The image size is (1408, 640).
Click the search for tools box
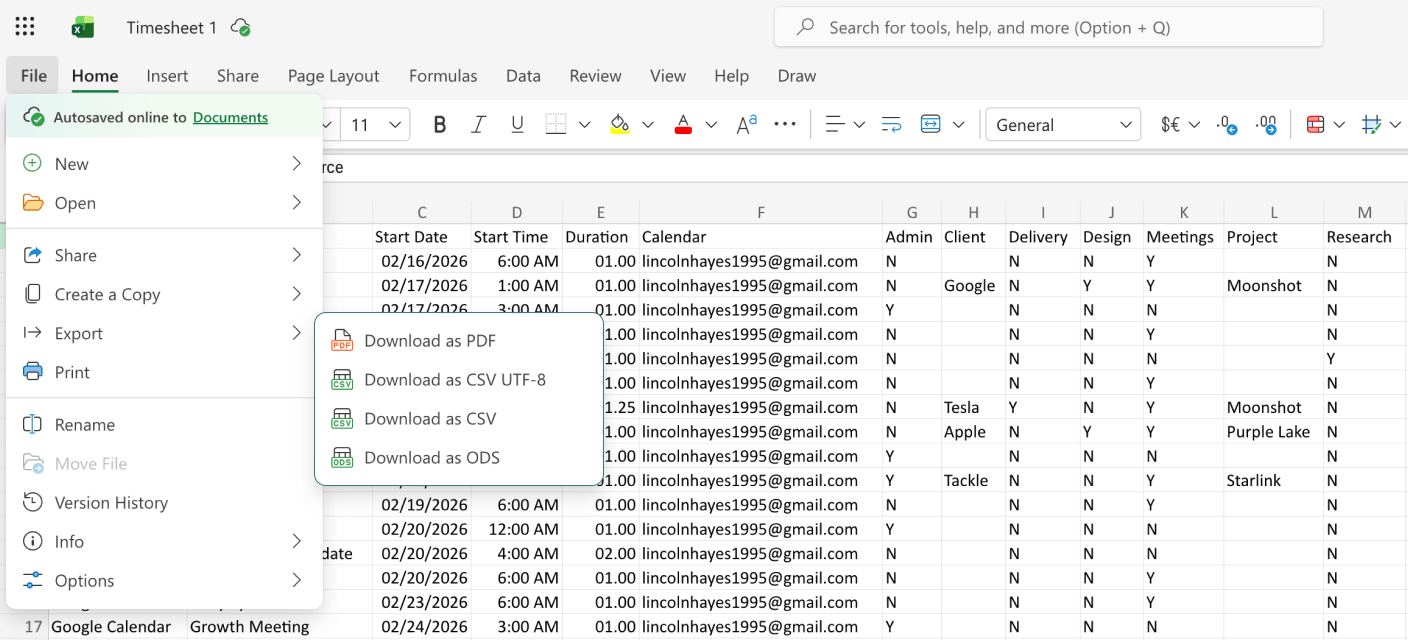[1048, 28]
